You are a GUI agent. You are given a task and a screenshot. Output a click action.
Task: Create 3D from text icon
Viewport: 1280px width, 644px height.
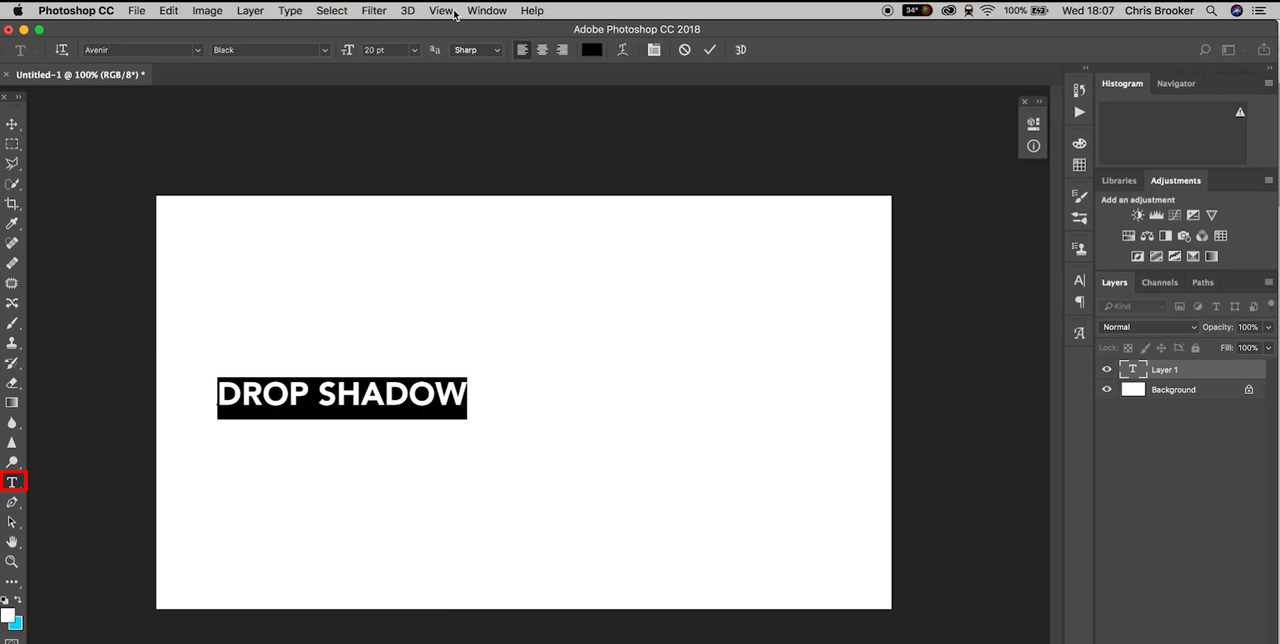point(741,50)
